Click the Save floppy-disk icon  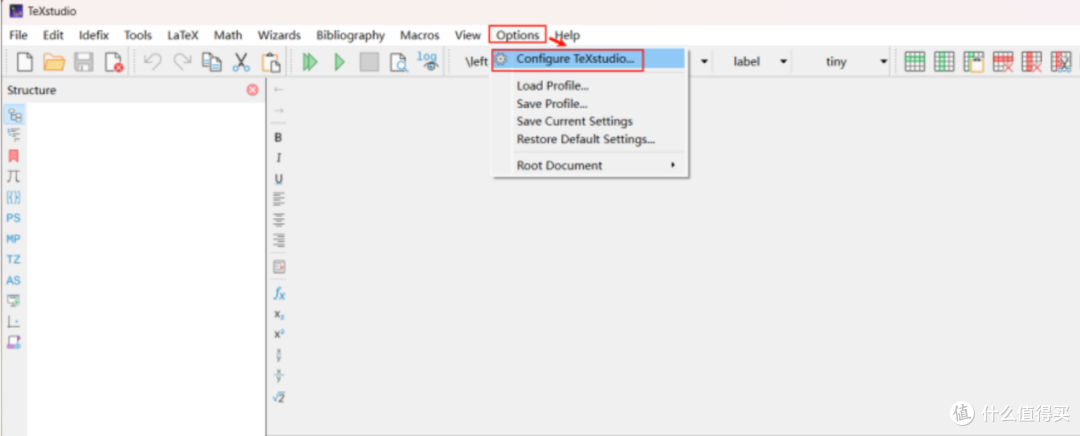(84, 62)
